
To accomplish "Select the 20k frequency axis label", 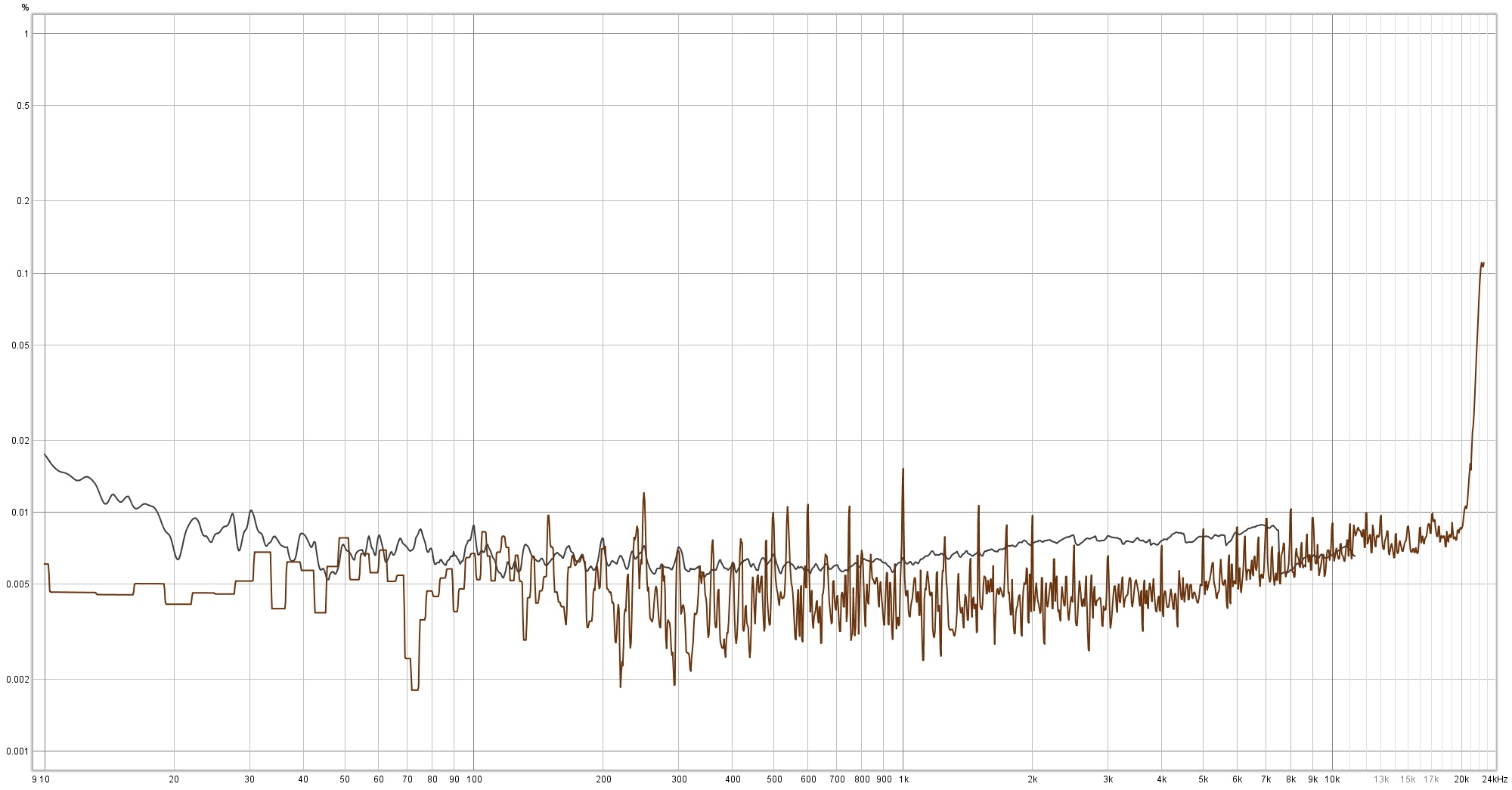I will click(1462, 779).
